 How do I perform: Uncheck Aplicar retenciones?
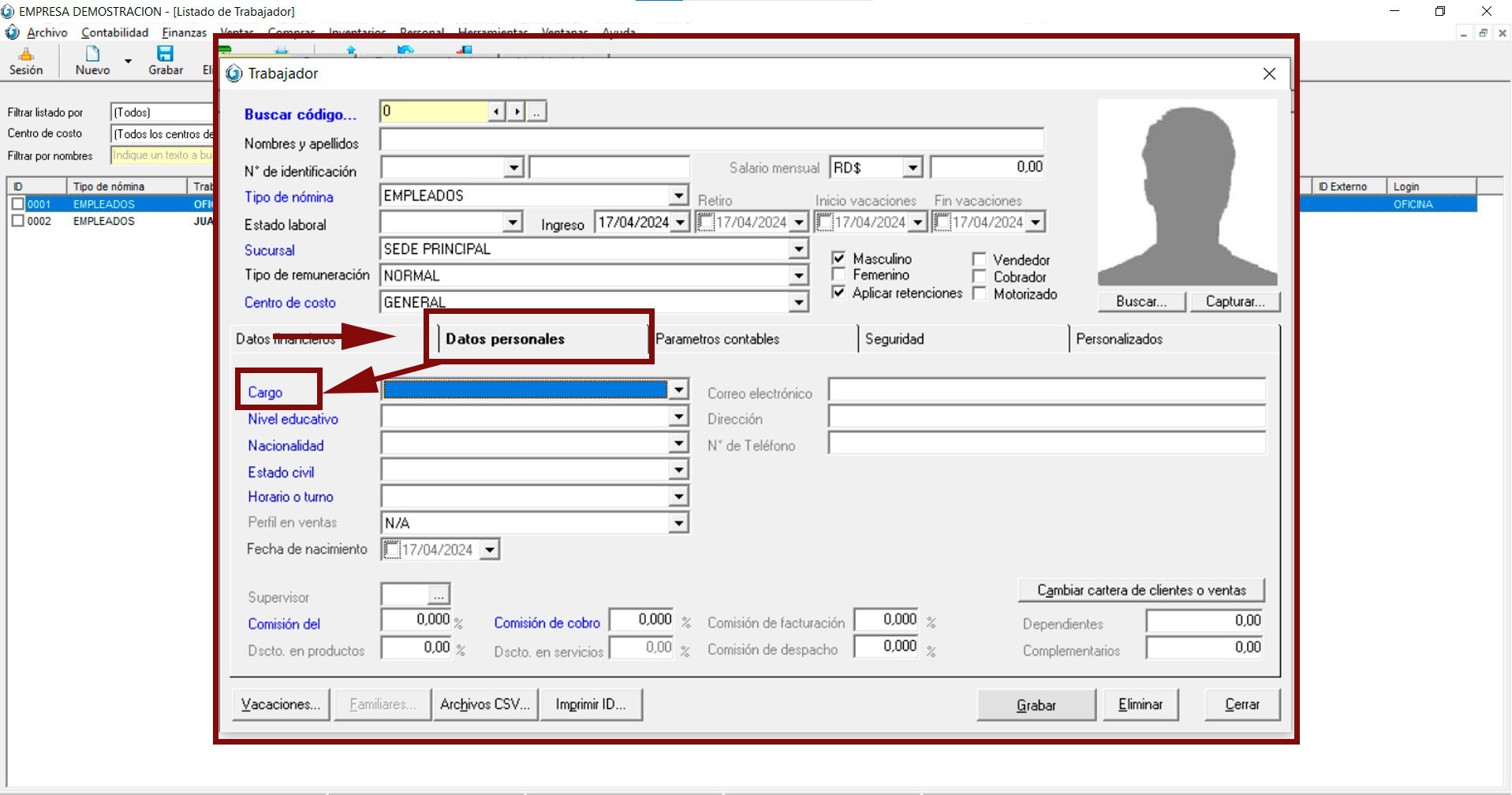[x=839, y=293]
